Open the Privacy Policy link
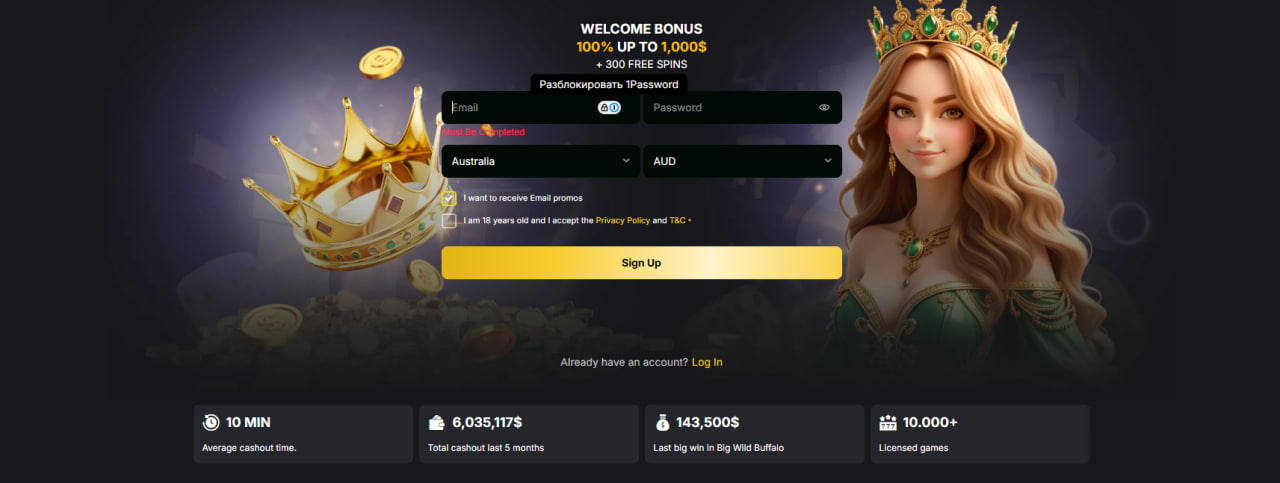 click(x=623, y=220)
